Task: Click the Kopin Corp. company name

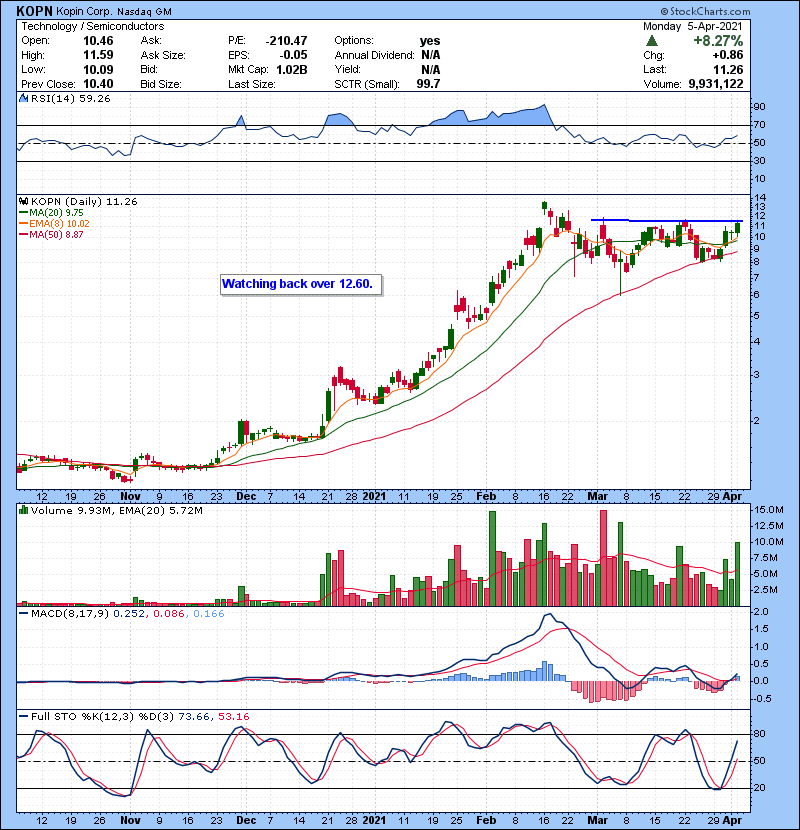Action: (x=84, y=11)
